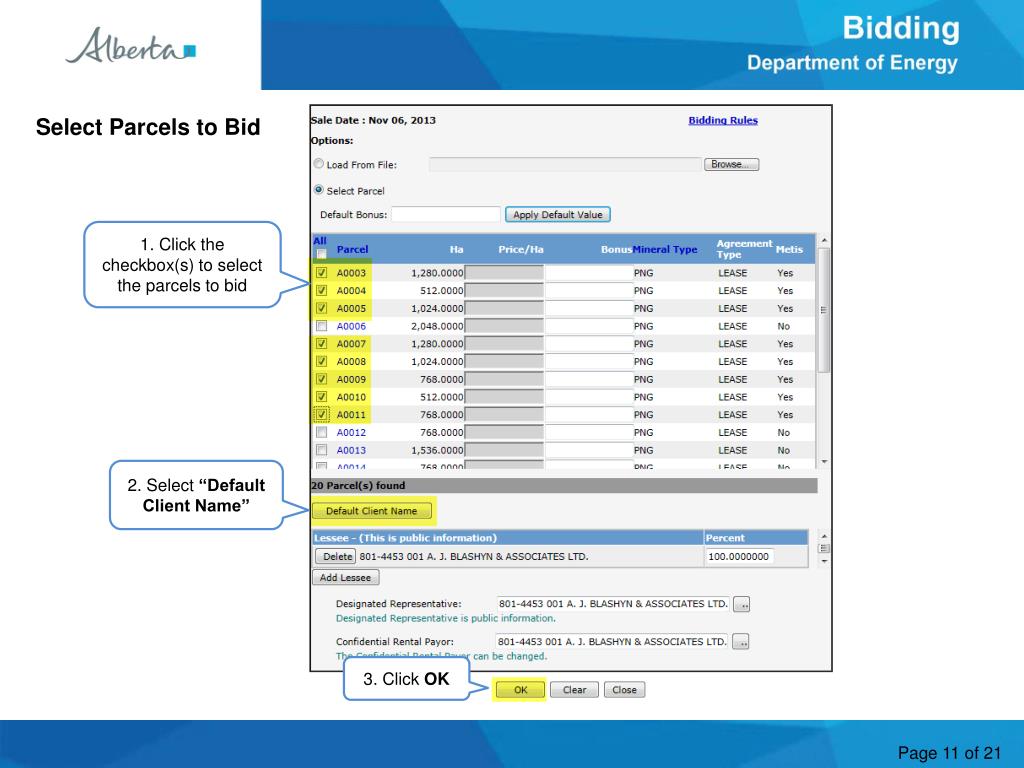Uncheck parcel A0005 checkbox

pos(321,308)
